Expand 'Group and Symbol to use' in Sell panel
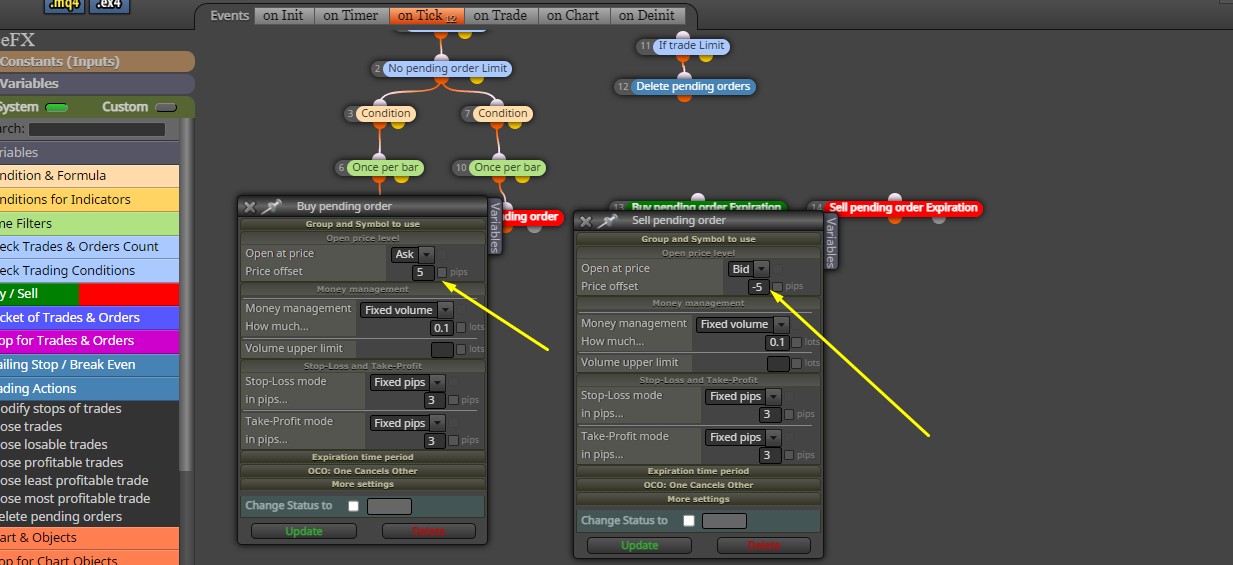This screenshot has width=1233, height=565. [698, 239]
